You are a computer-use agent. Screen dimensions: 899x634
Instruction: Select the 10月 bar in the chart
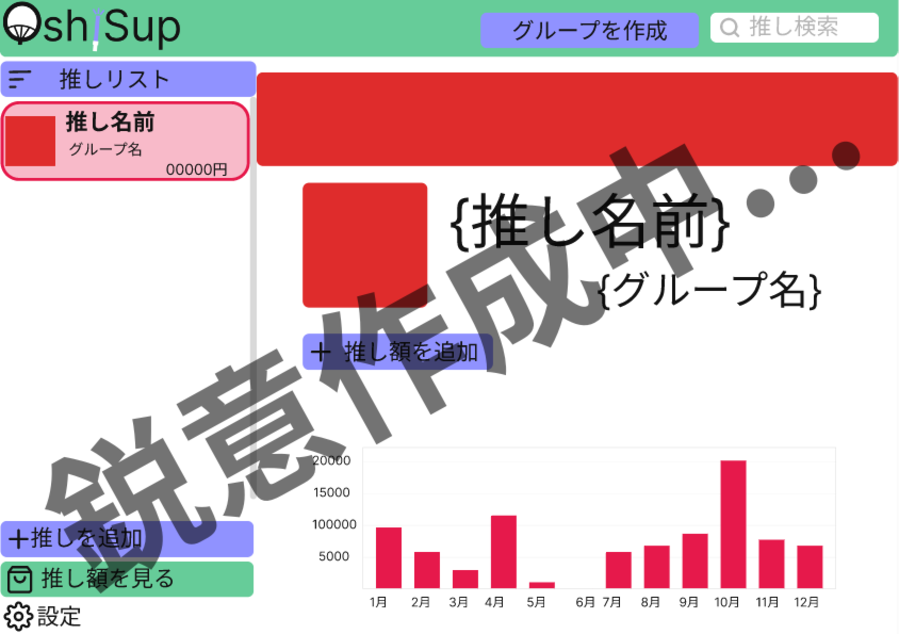[733, 524]
